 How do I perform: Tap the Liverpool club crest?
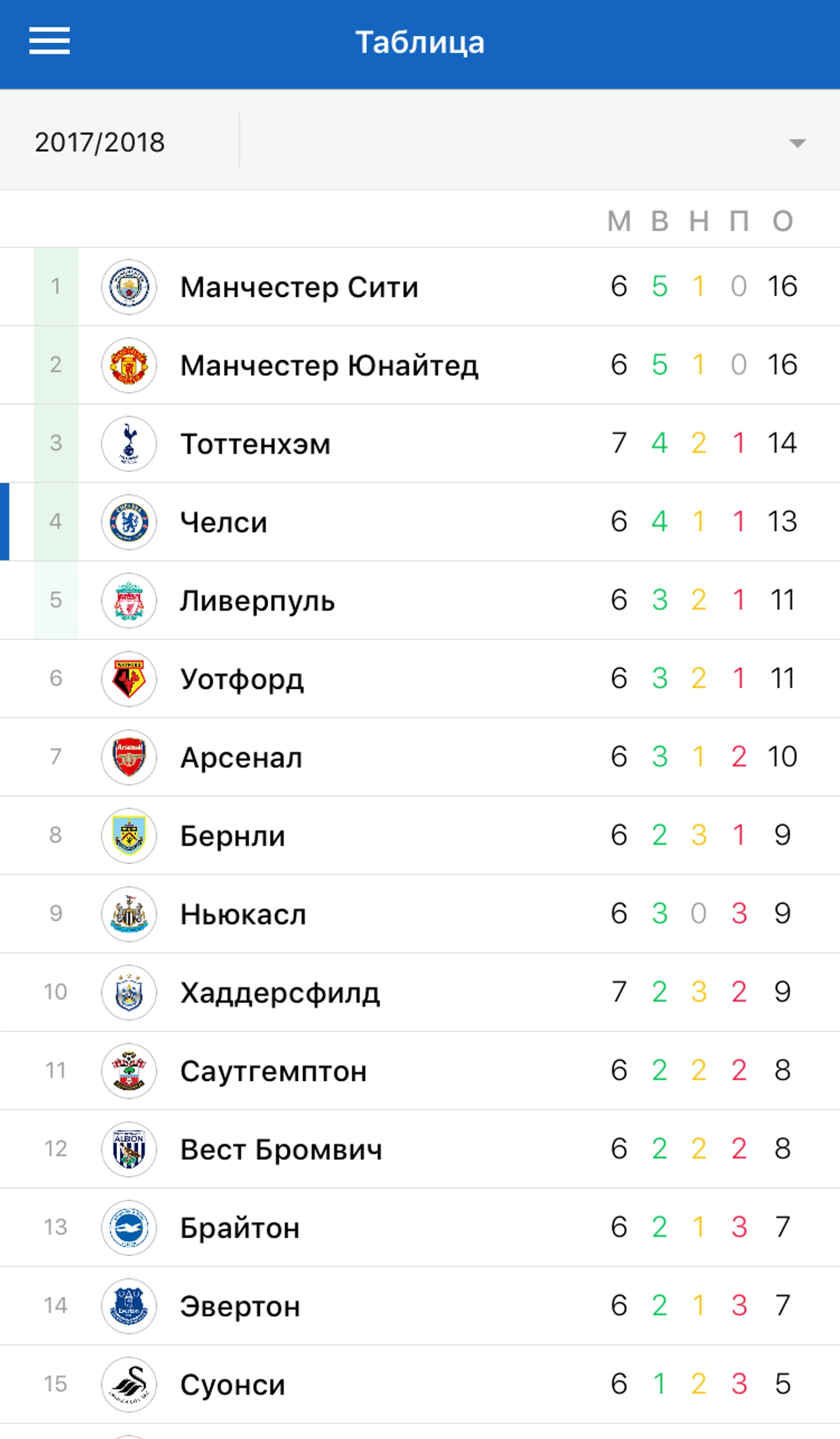(x=129, y=600)
